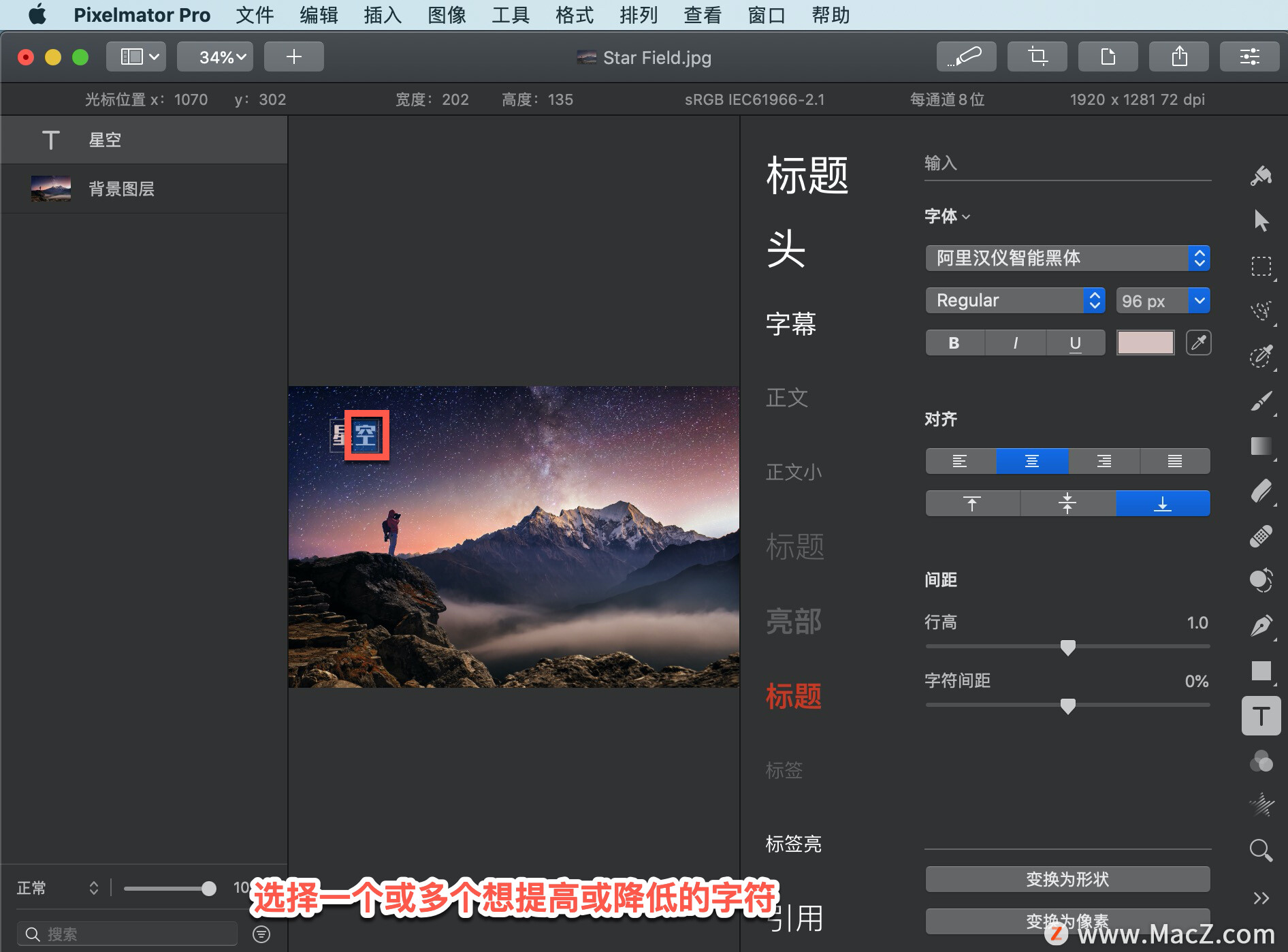Toggle italic text formatting

coord(1015,343)
